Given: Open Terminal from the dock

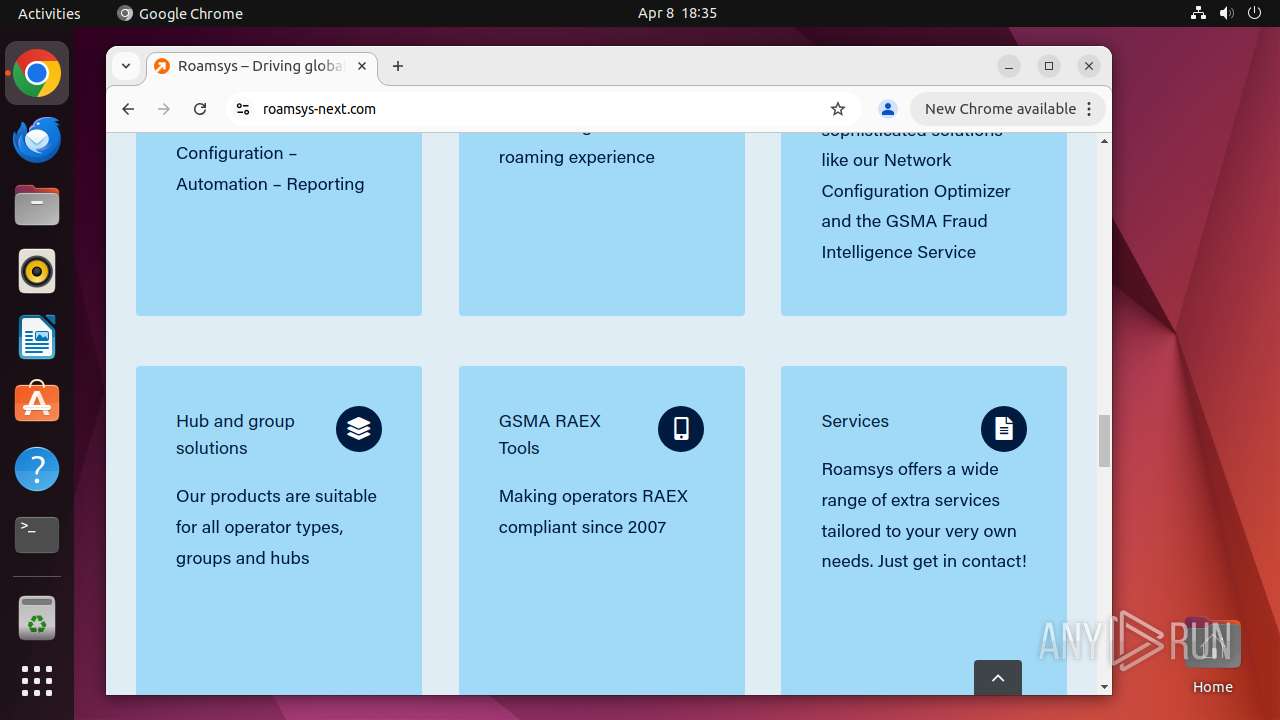Looking at the screenshot, I should coord(37,535).
